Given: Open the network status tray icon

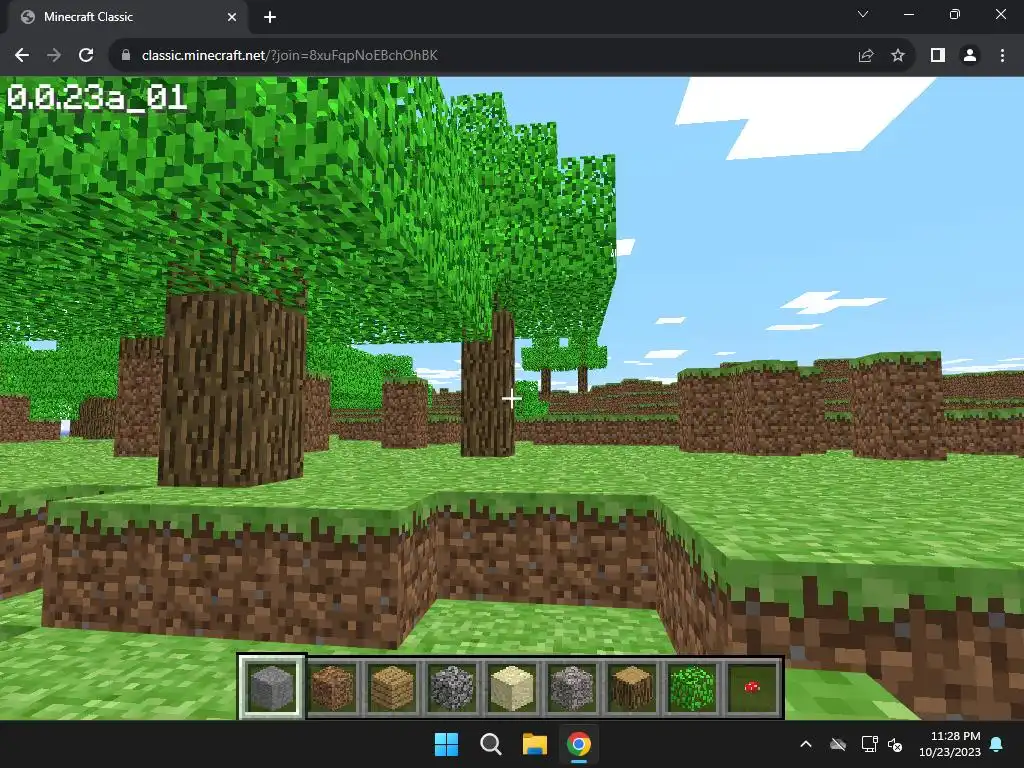Looking at the screenshot, I should (x=869, y=744).
